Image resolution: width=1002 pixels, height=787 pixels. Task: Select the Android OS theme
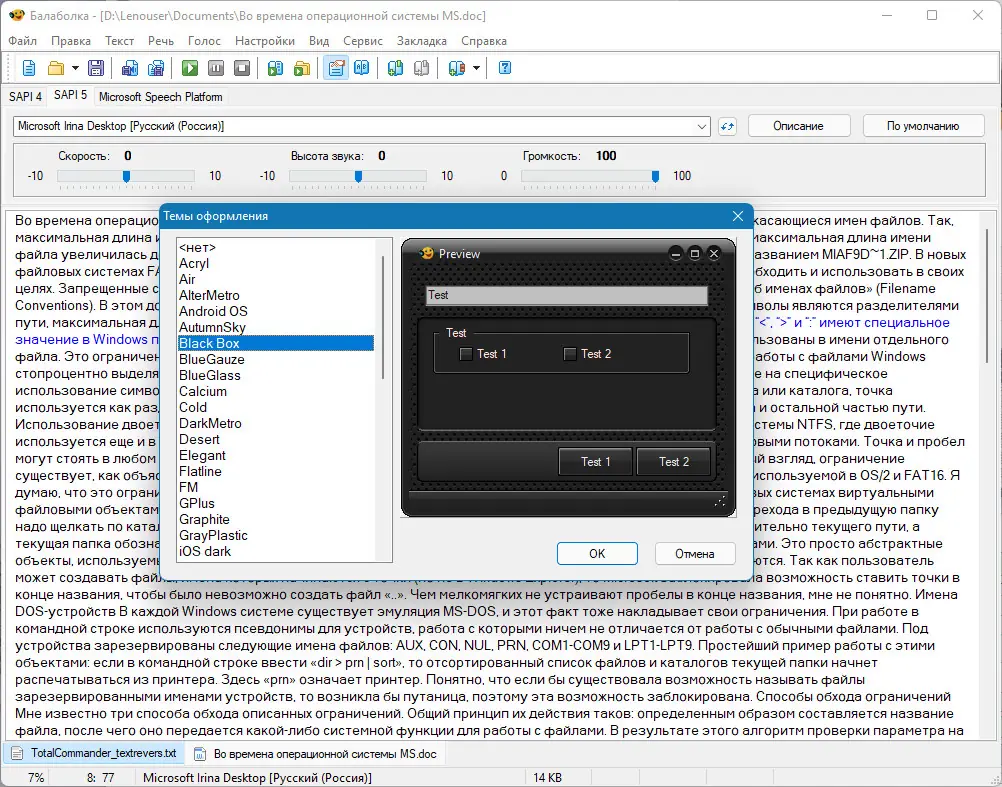click(x=275, y=311)
